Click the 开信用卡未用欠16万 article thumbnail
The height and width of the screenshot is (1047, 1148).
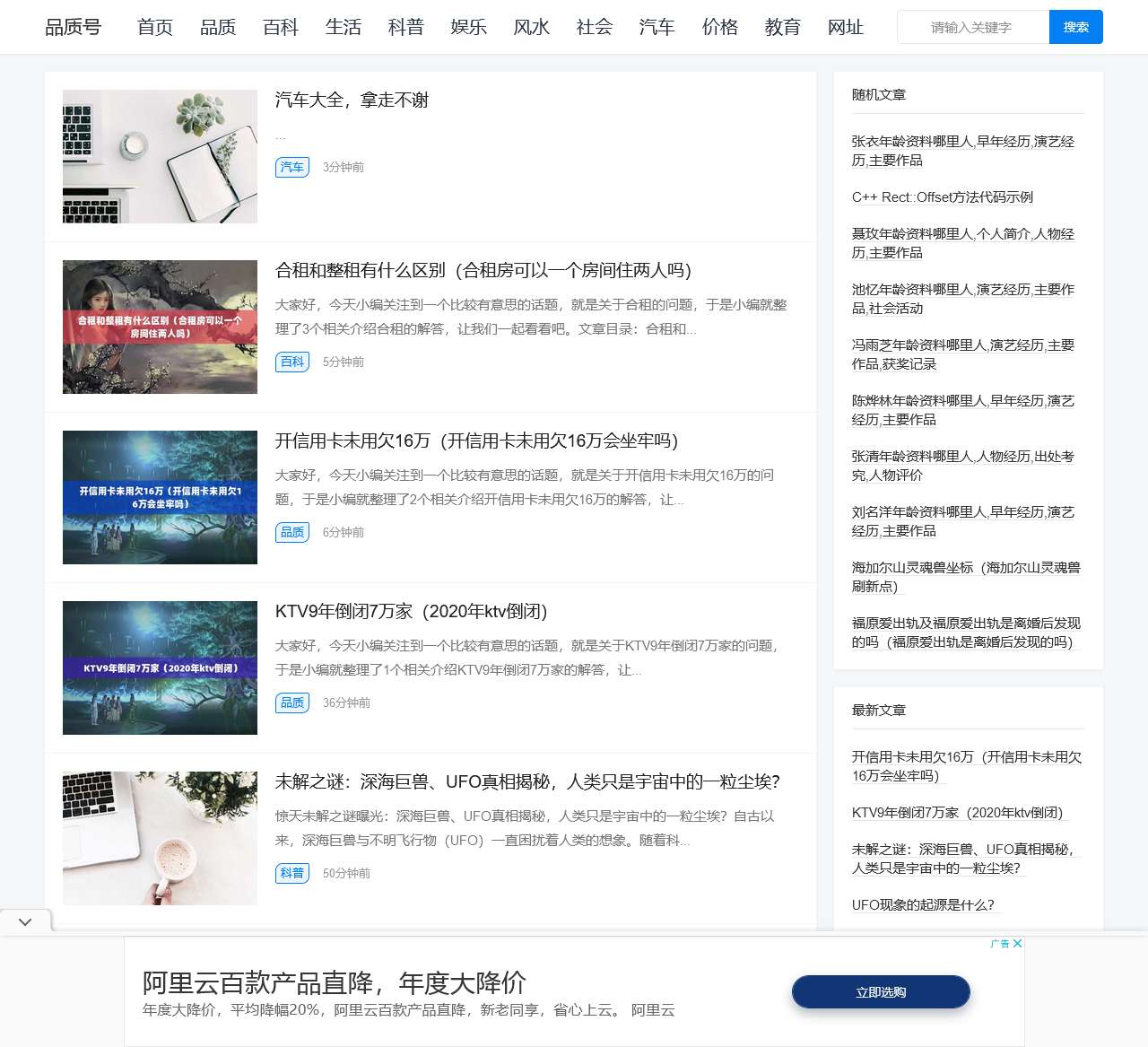160,497
